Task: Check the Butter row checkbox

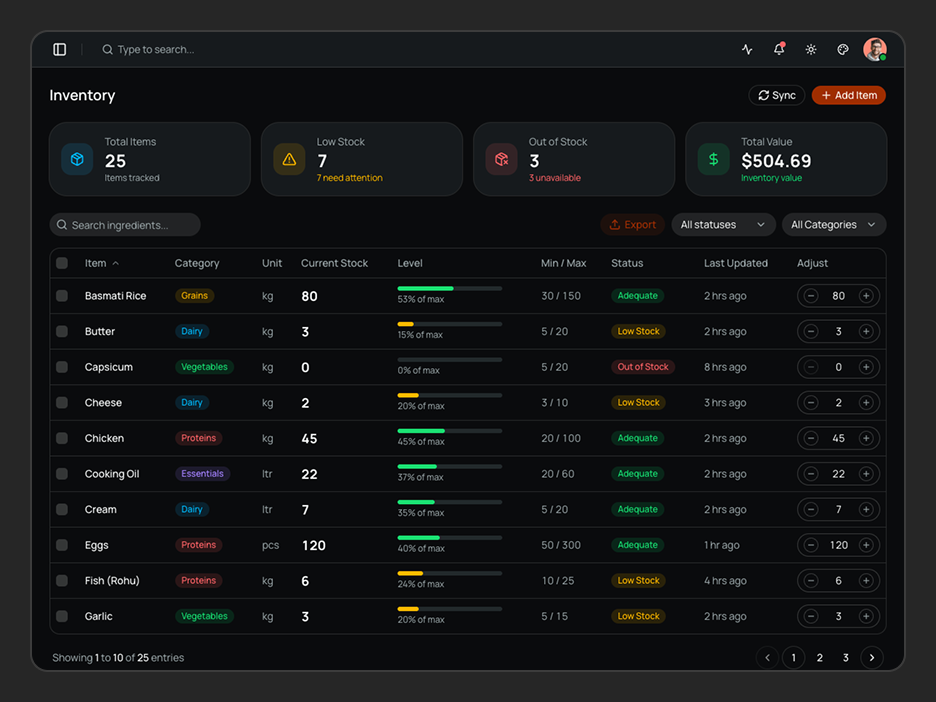Action: tap(62, 331)
